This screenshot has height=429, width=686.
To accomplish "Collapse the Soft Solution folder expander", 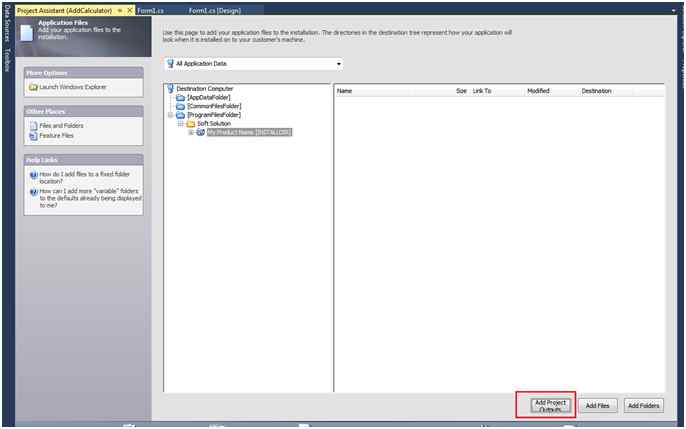I will pos(180,124).
